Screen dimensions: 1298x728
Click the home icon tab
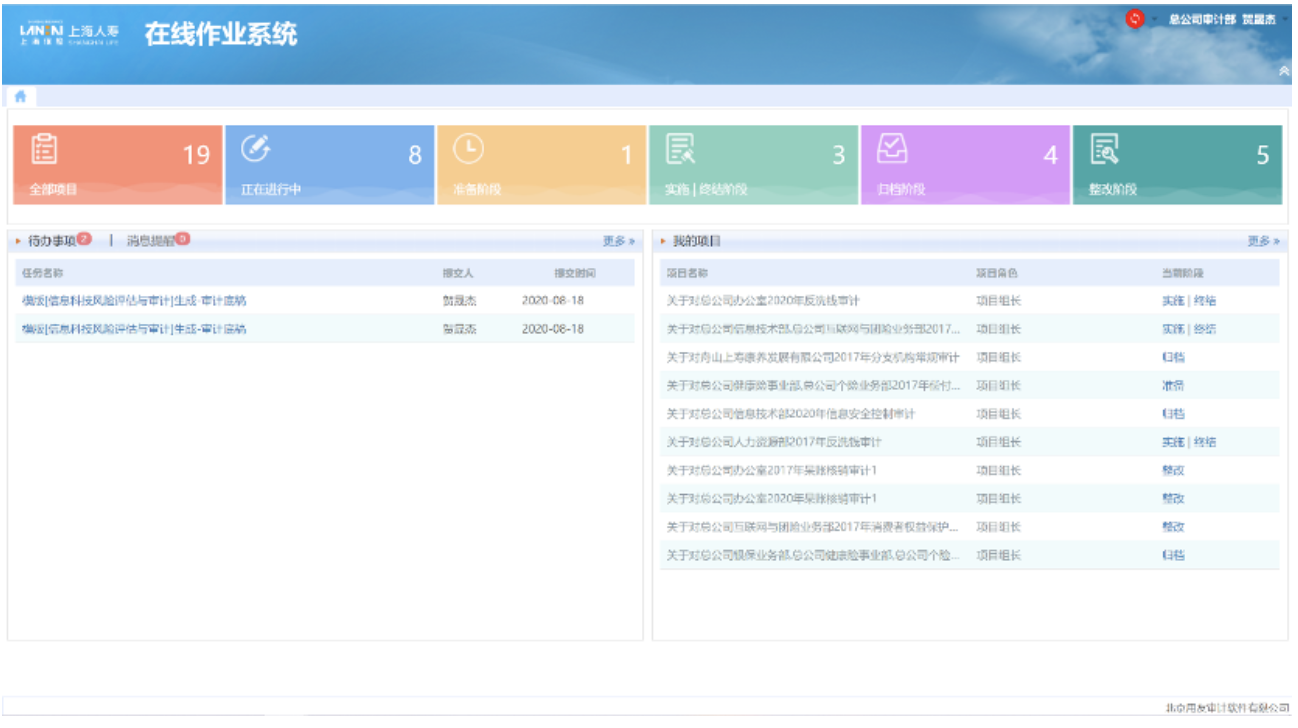tap(19, 96)
